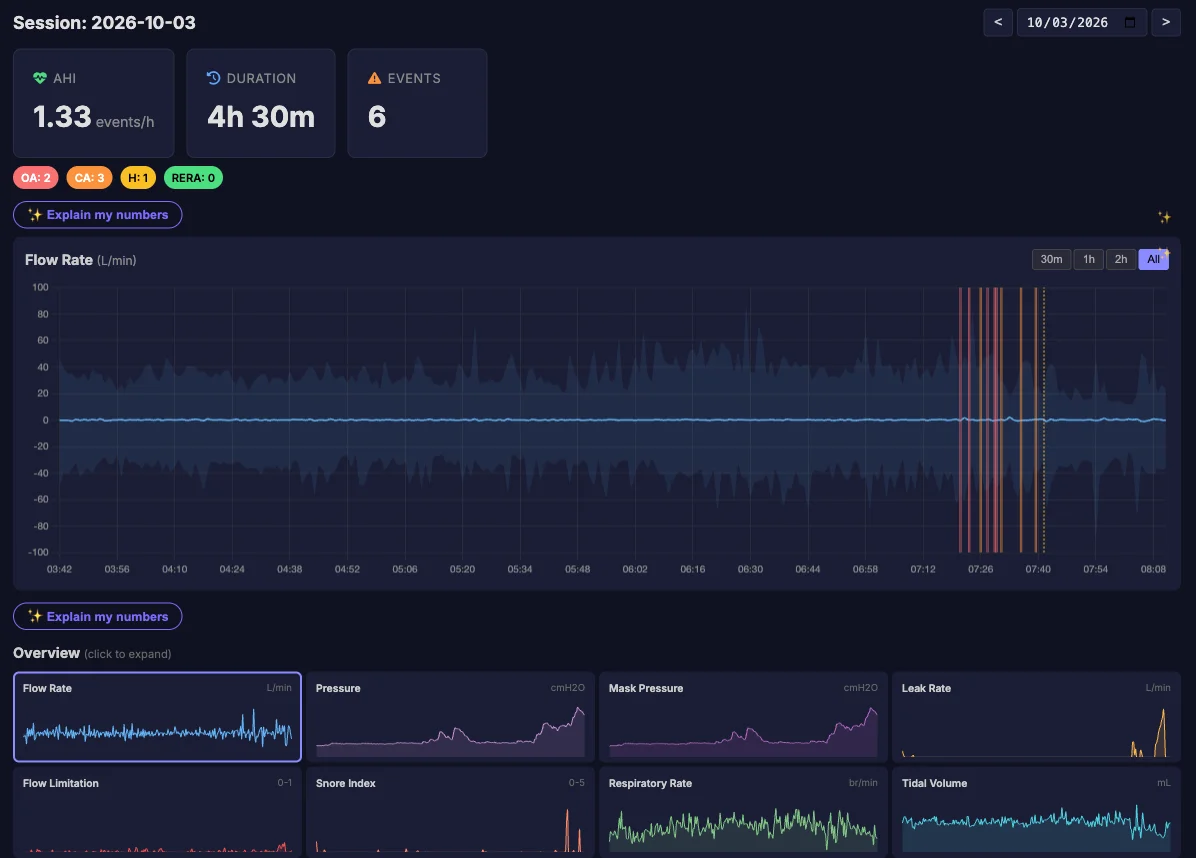Click the date input field 10/03/2026
The width and height of the screenshot is (1196, 858).
(1082, 22)
